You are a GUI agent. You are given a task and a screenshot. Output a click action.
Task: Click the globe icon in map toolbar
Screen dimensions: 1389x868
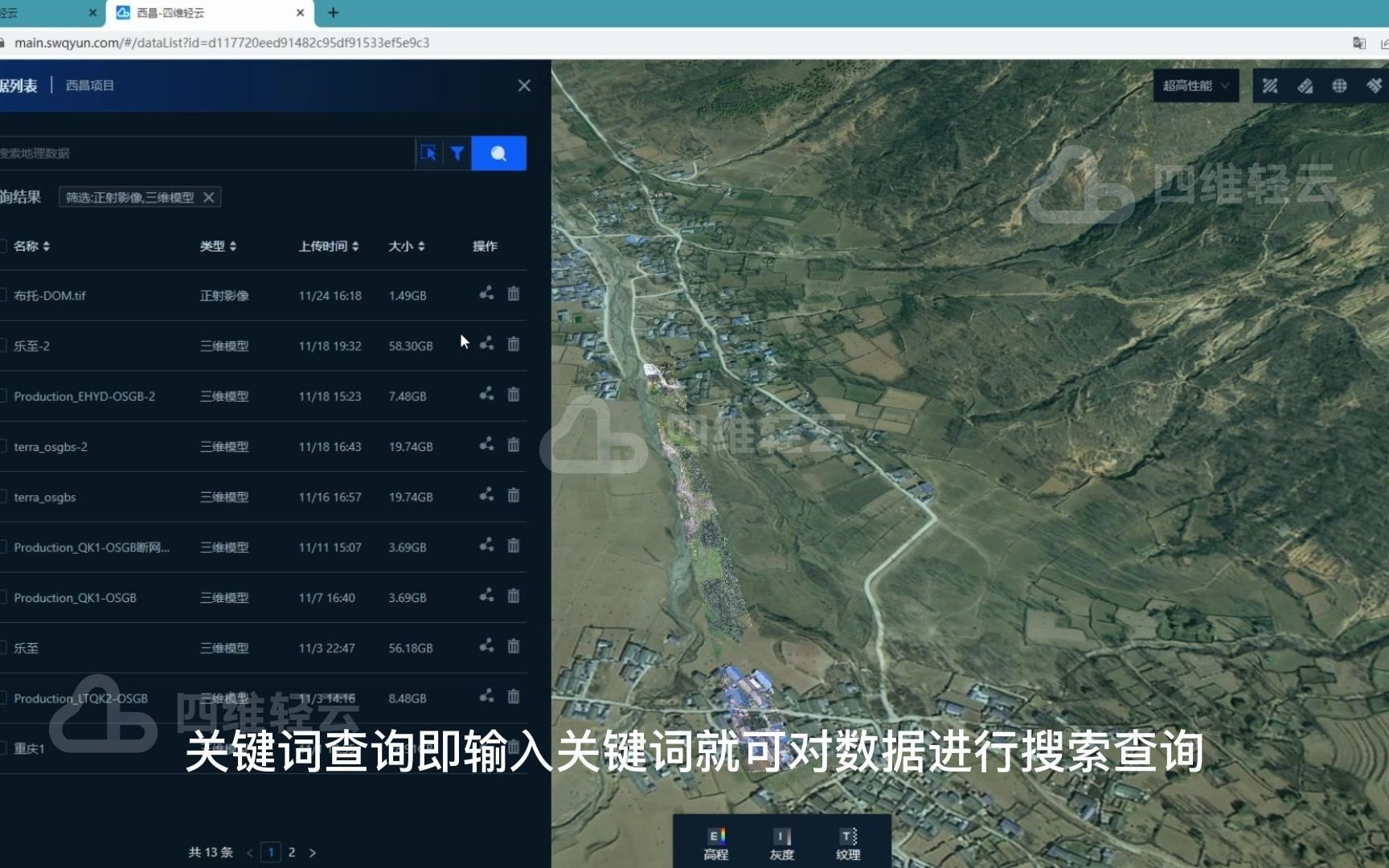(x=1339, y=85)
